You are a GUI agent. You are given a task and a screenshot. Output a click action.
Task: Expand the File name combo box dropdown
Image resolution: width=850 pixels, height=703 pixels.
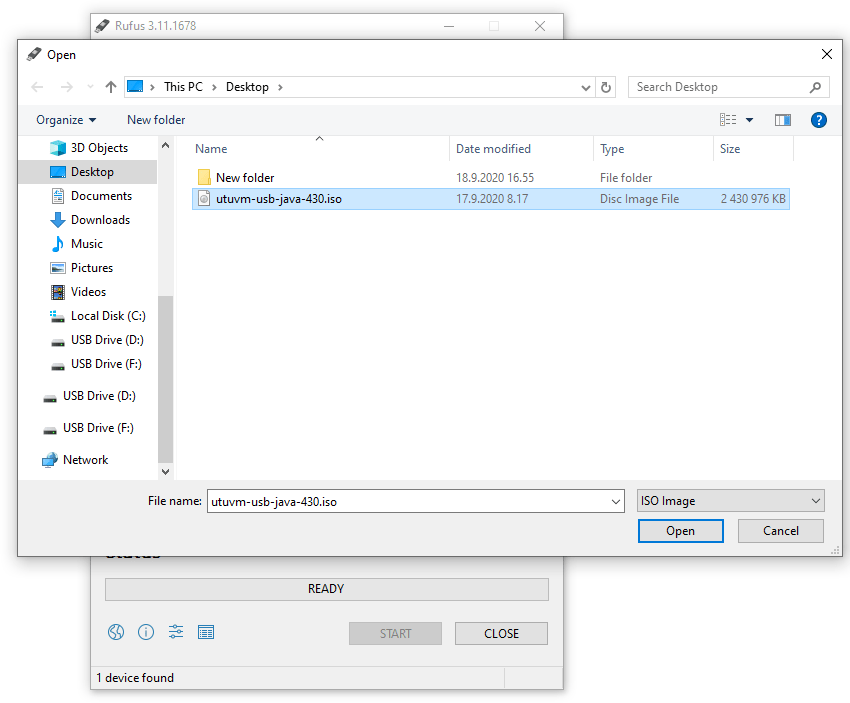click(616, 501)
